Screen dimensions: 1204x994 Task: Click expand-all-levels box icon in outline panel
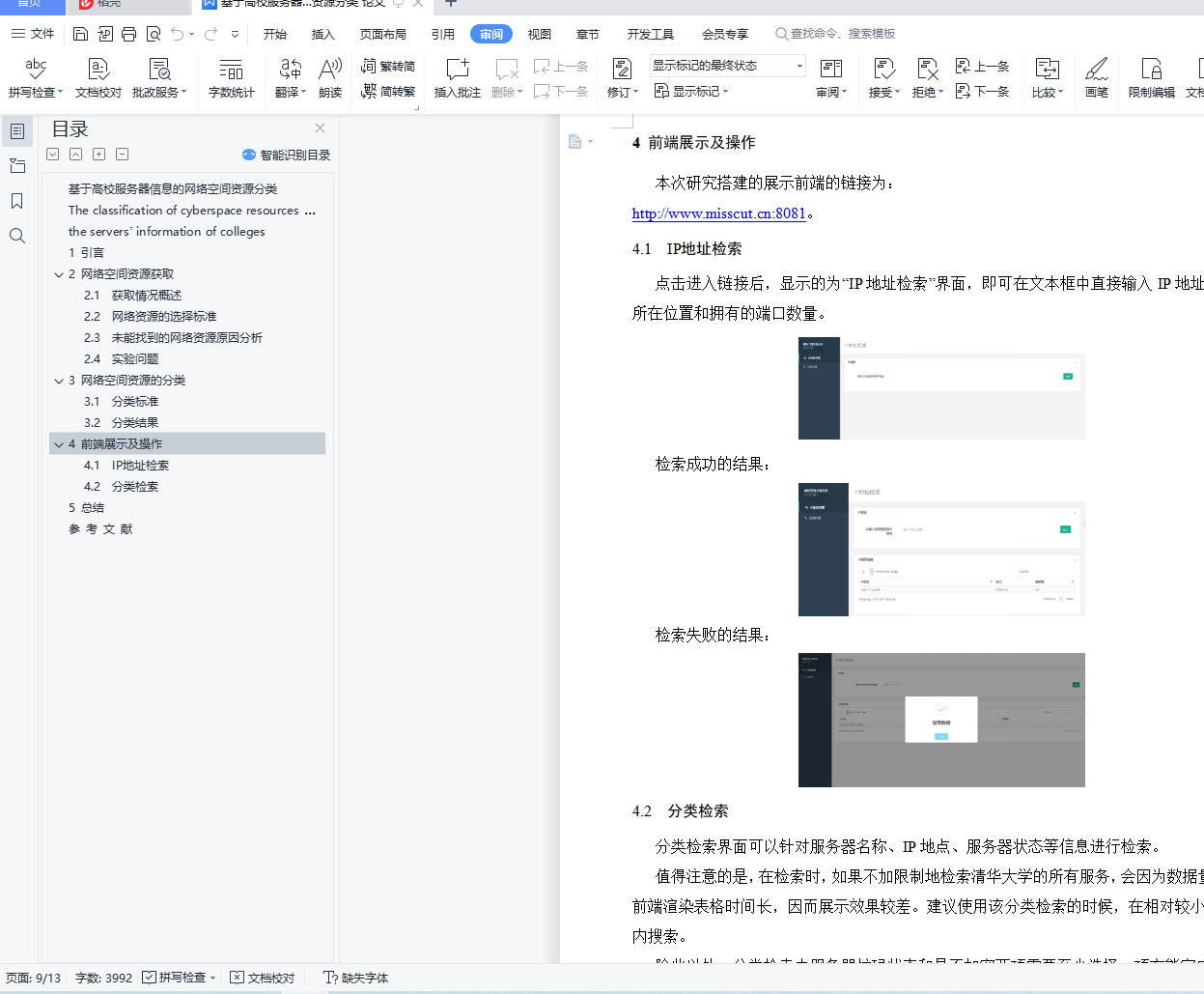click(98, 155)
